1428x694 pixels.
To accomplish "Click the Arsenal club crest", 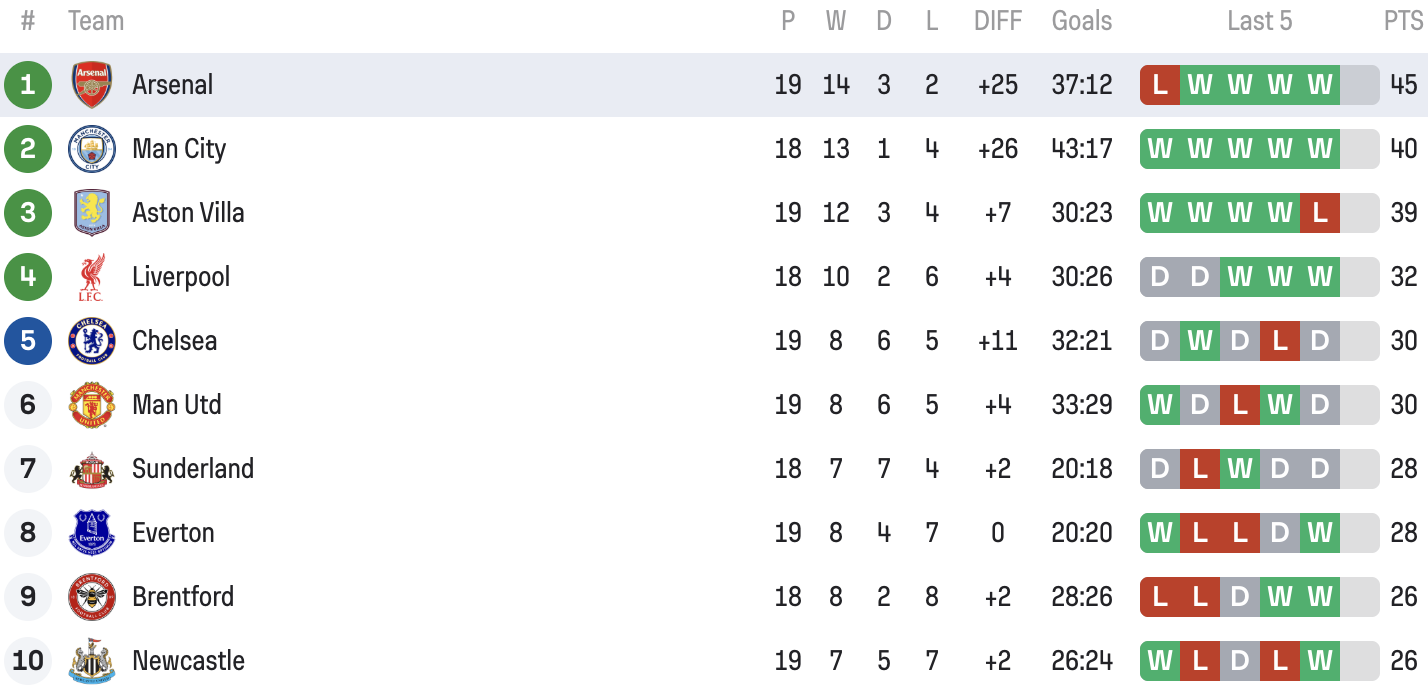I will pyautogui.click(x=92, y=85).
